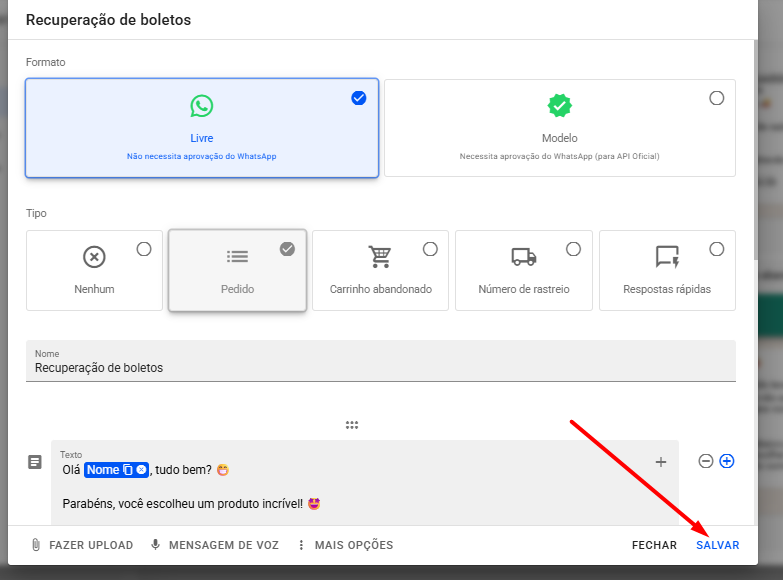Grab the six-dot drag handle above text
The image size is (783, 580).
[352, 425]
